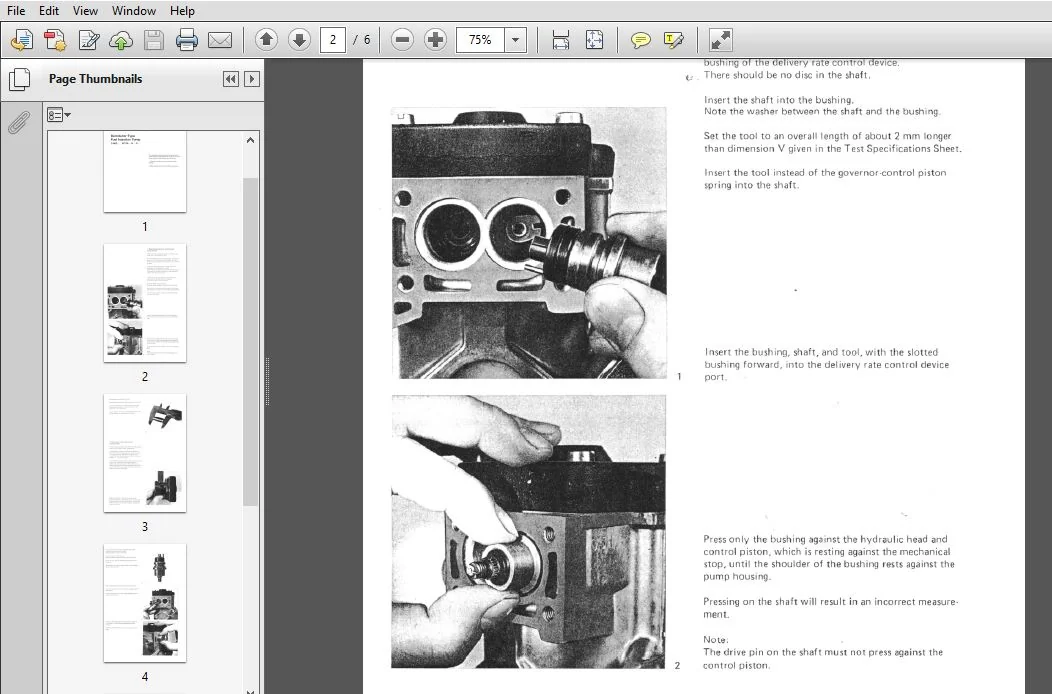Click the cloud upload icon

tap(121, 40)
